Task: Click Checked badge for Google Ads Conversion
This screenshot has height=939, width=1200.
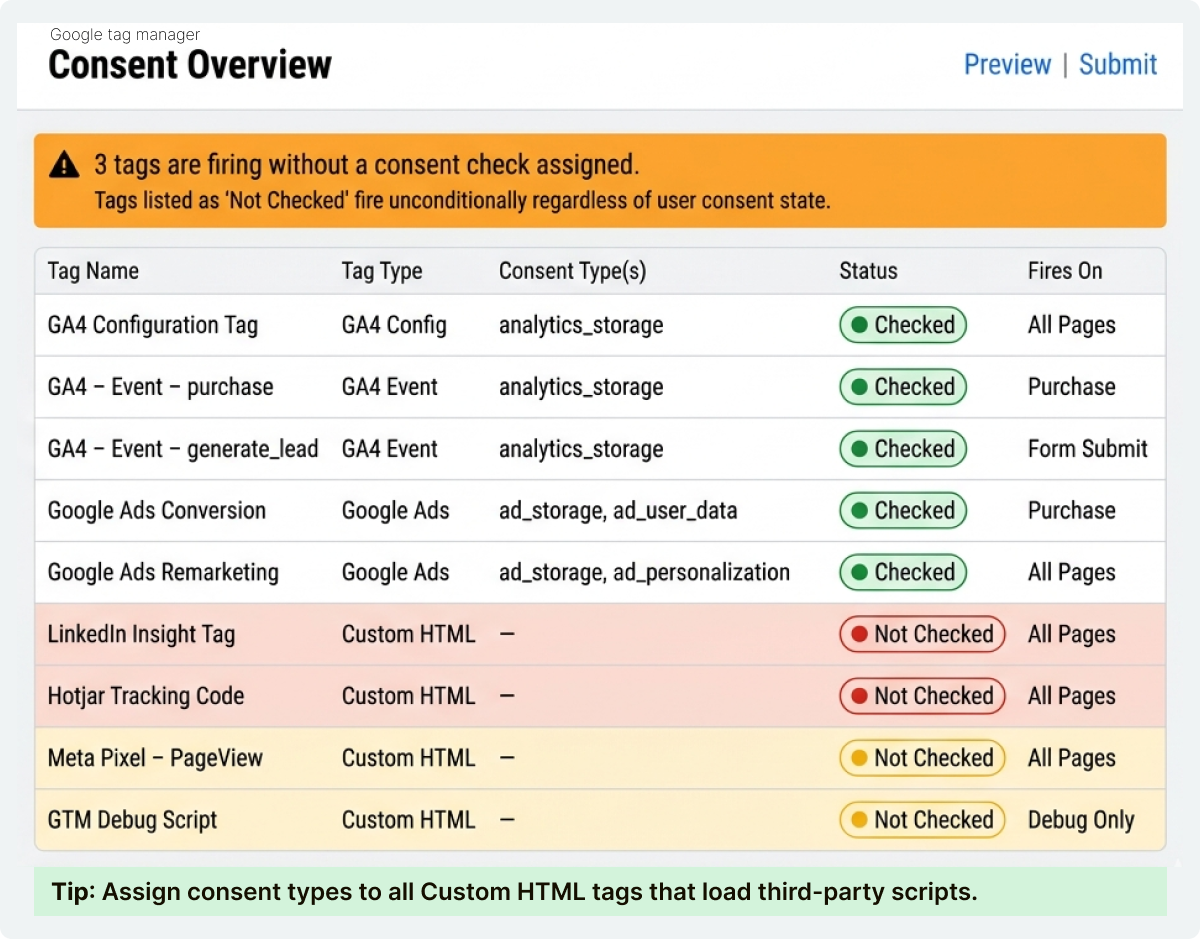Action: coord(903,511)
